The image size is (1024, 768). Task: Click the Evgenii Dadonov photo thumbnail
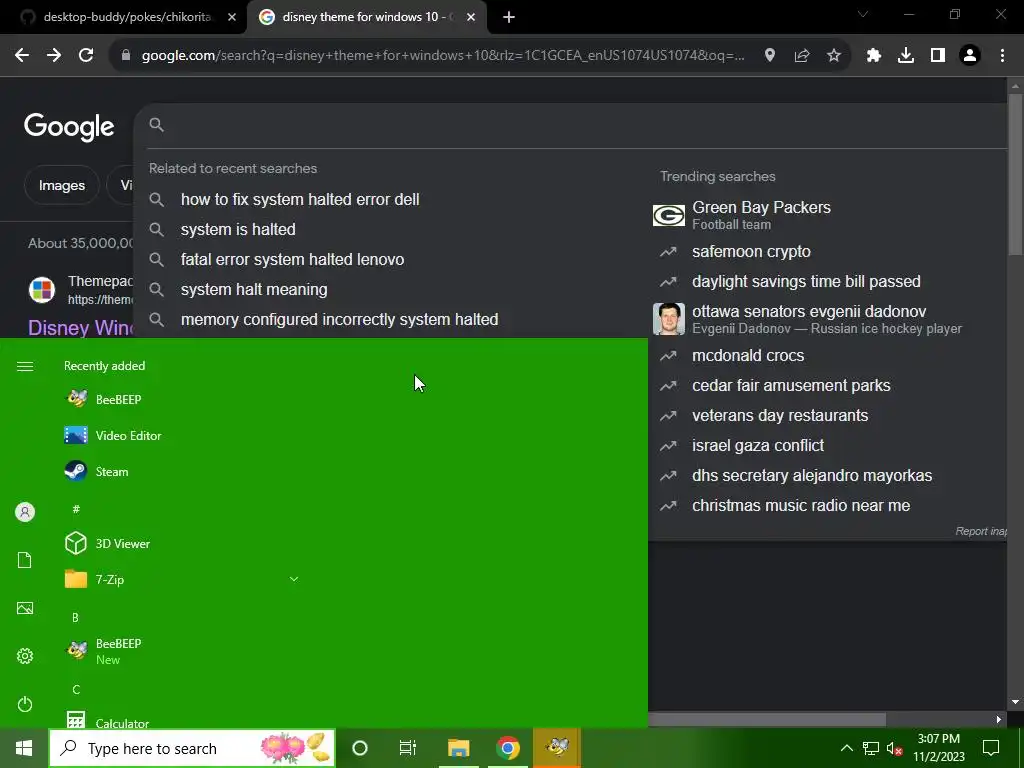click(x=669, y=319)
